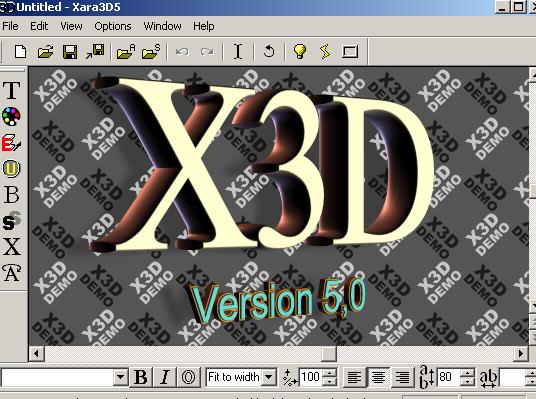Decrease the line spacing value 80
This screenshot has height=399, width=536.
pos(467,382)
